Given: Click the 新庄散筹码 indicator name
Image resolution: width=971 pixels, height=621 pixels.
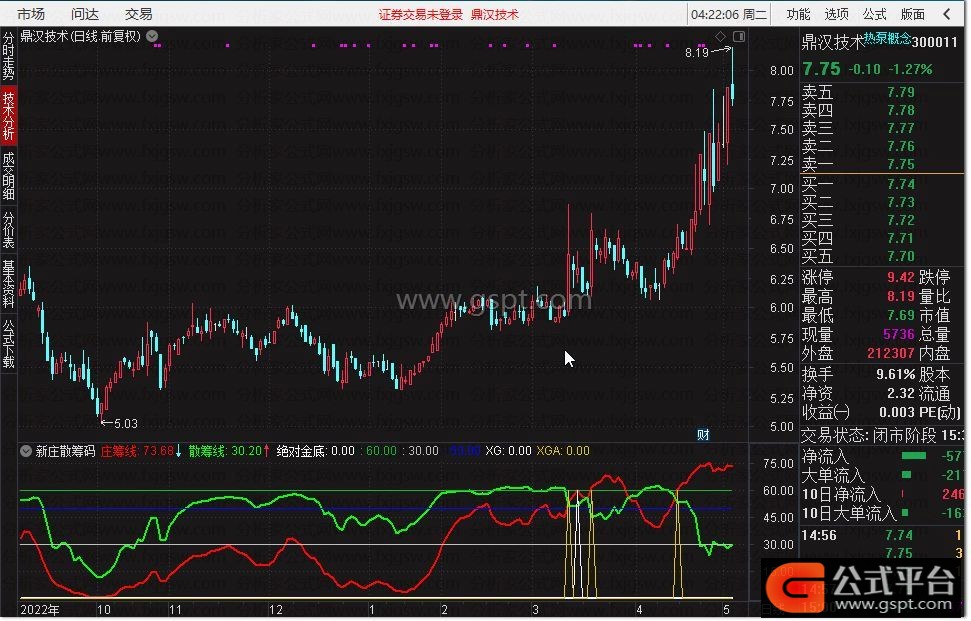Looking at the screenshot, I should (x=66, y=451).
